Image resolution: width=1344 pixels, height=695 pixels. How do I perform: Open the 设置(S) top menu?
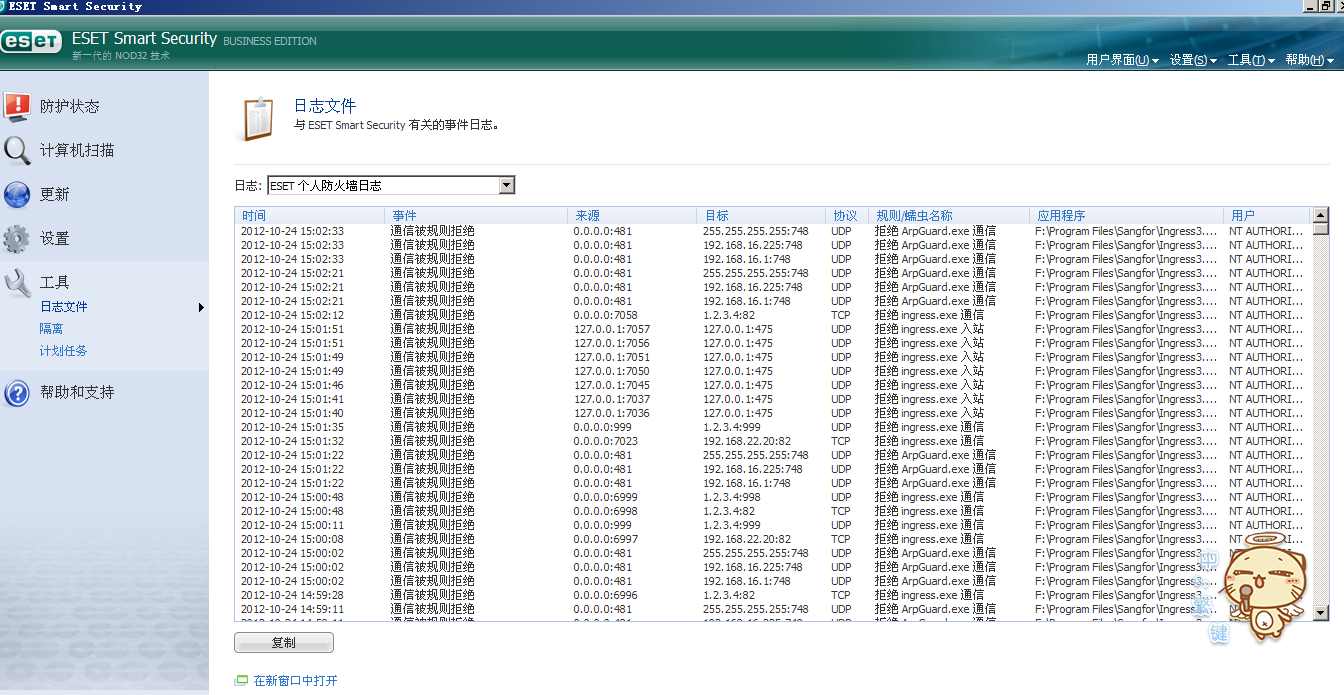(1193, 60)
